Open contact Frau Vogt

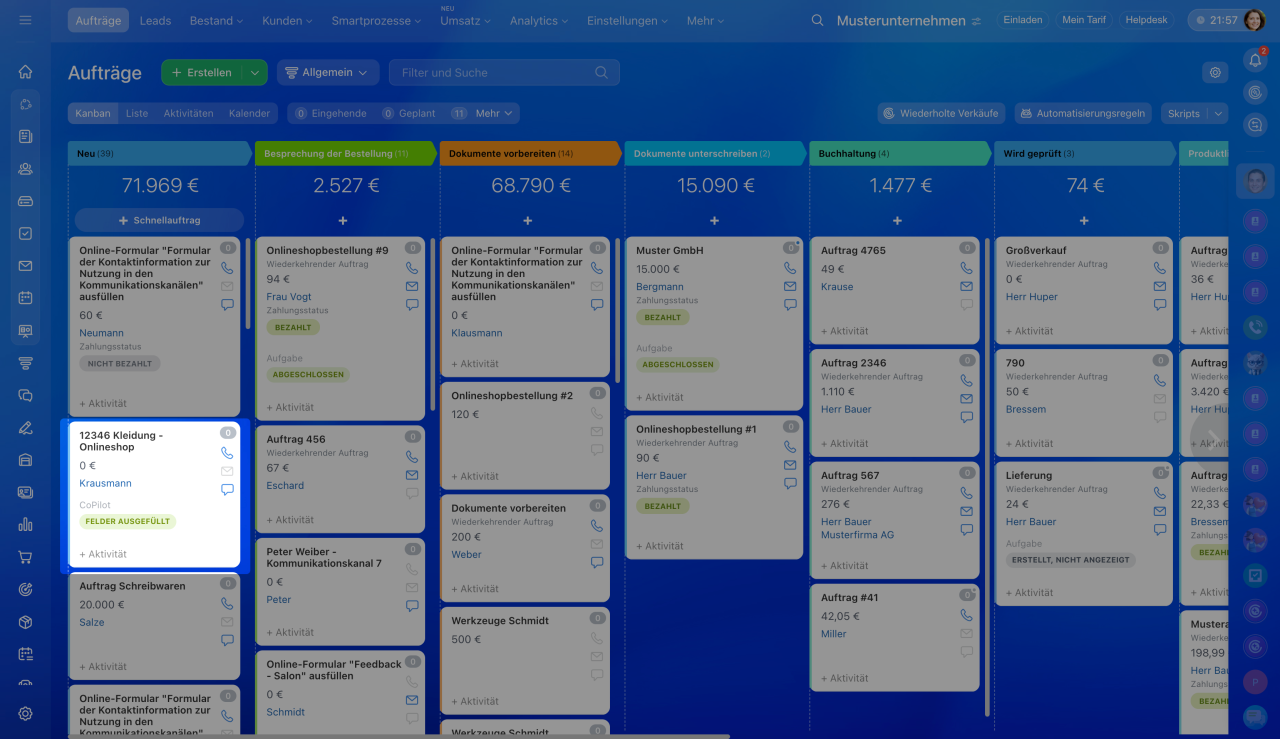[289, 297]
